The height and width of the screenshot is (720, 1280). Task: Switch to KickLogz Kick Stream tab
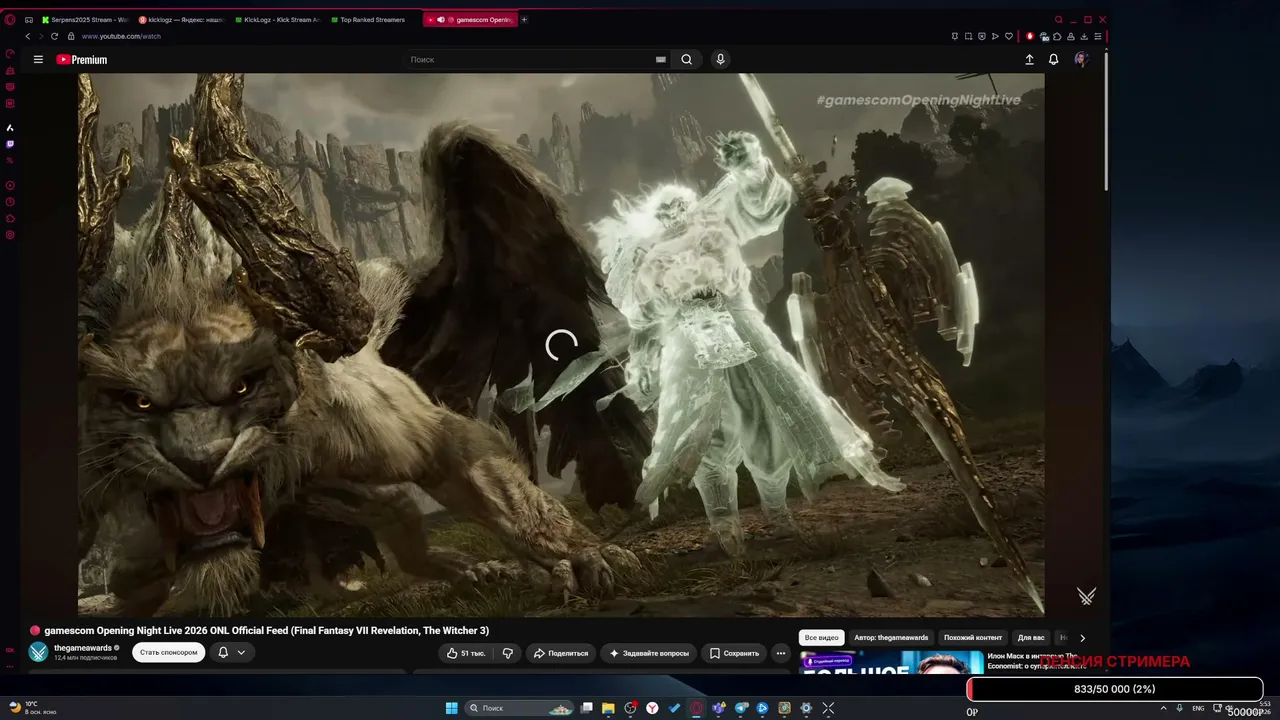[277, 20]
